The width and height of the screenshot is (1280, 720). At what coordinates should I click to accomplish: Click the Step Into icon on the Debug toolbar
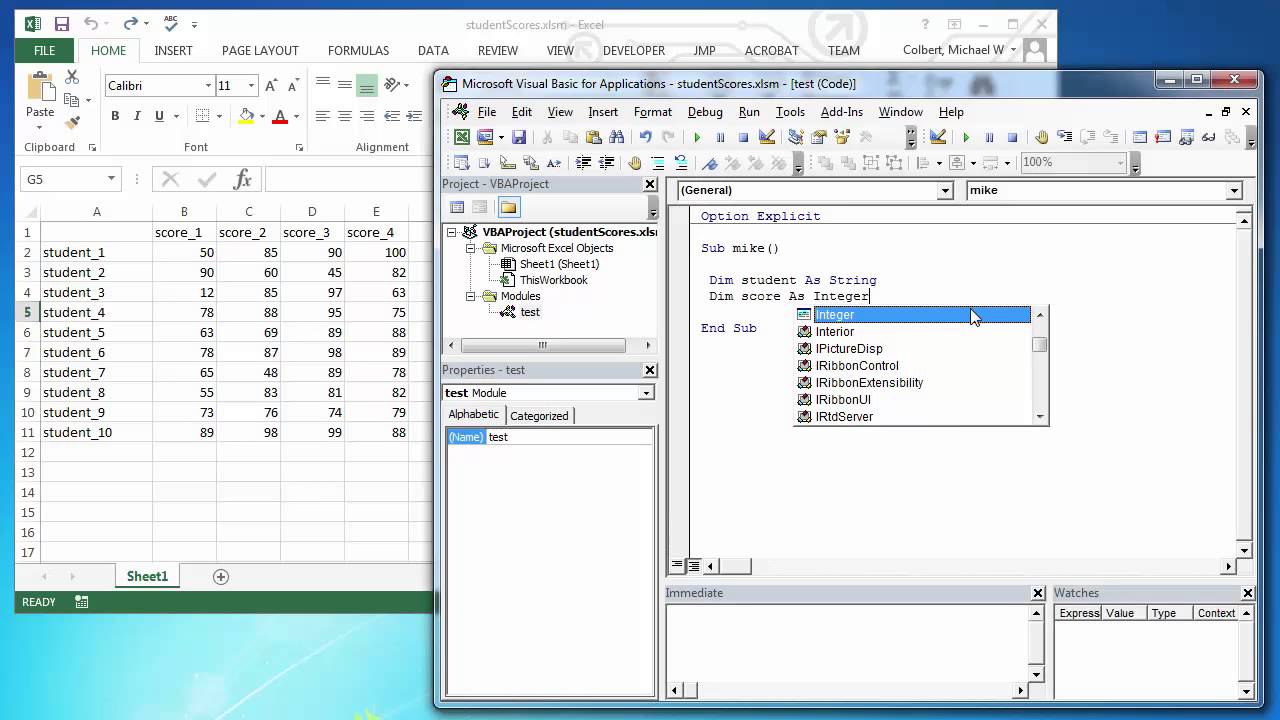tap(1064, 137)
